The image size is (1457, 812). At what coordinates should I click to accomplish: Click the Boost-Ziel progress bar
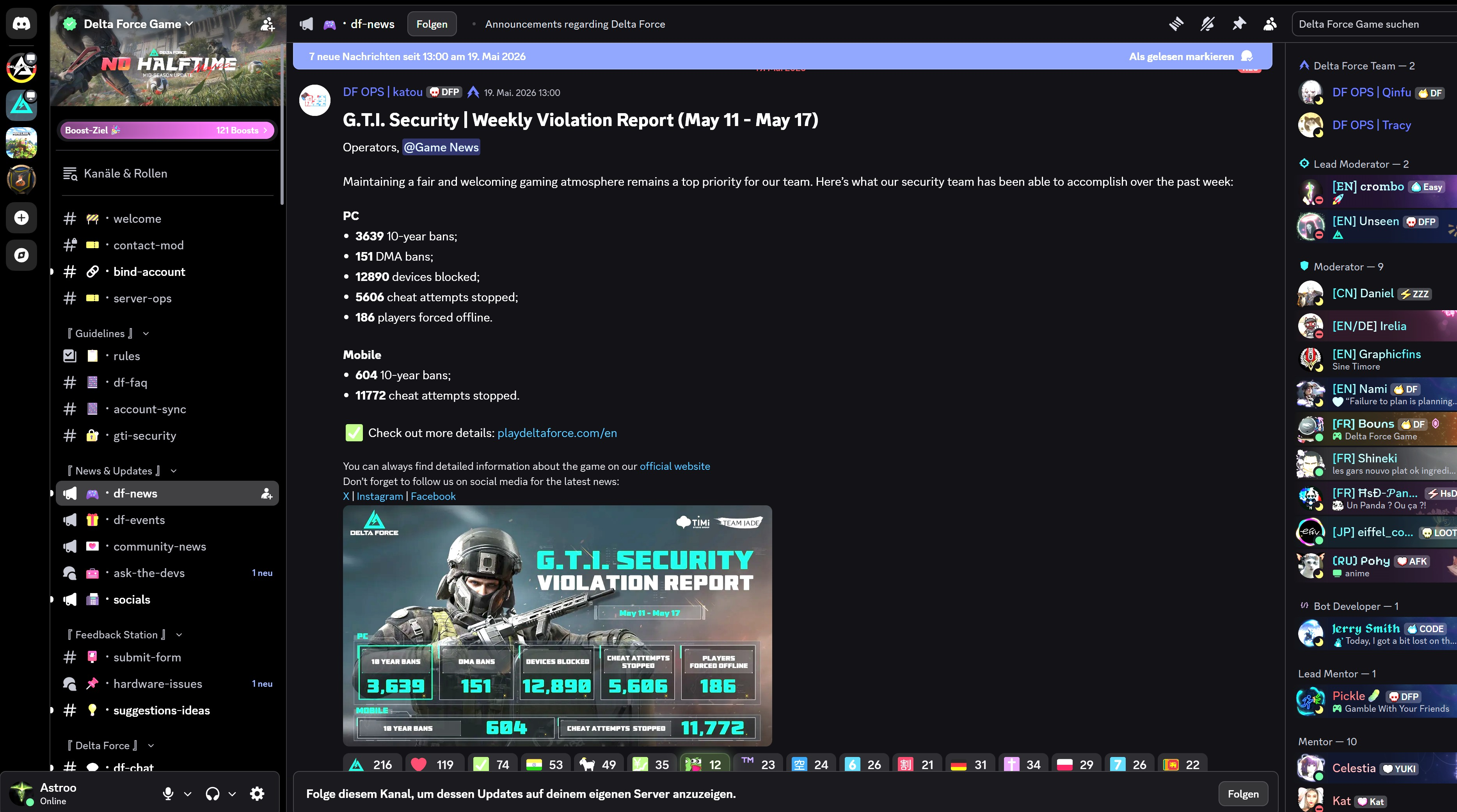coord(167,131)
